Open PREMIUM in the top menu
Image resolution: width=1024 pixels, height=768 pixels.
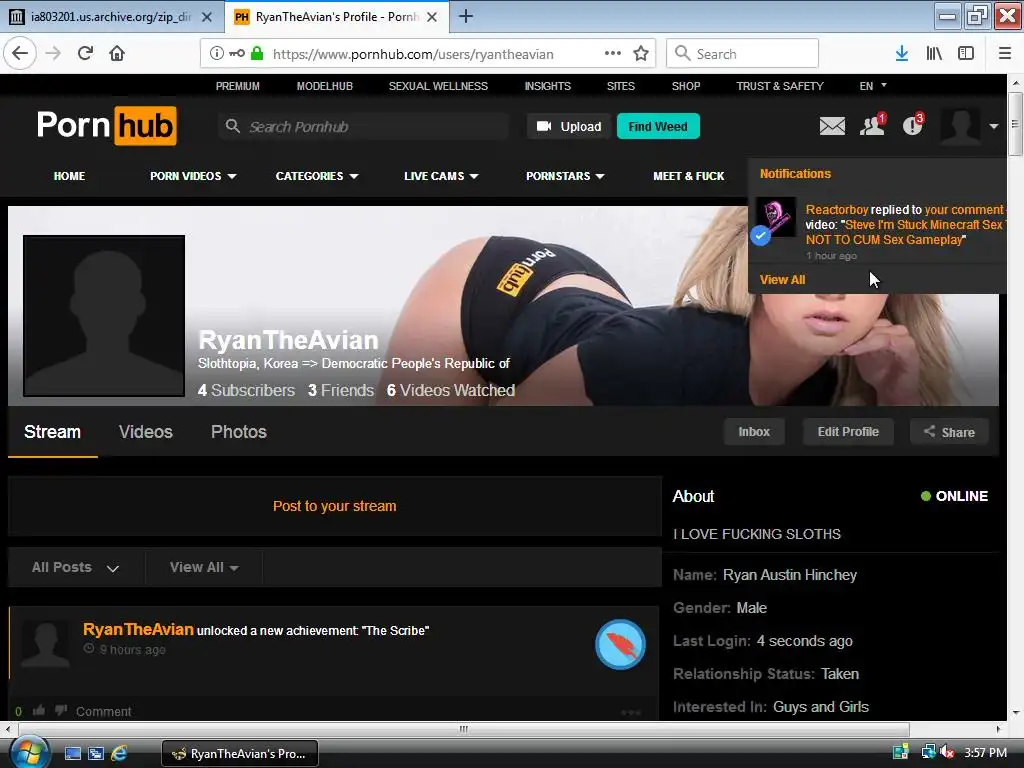point(238,86)
